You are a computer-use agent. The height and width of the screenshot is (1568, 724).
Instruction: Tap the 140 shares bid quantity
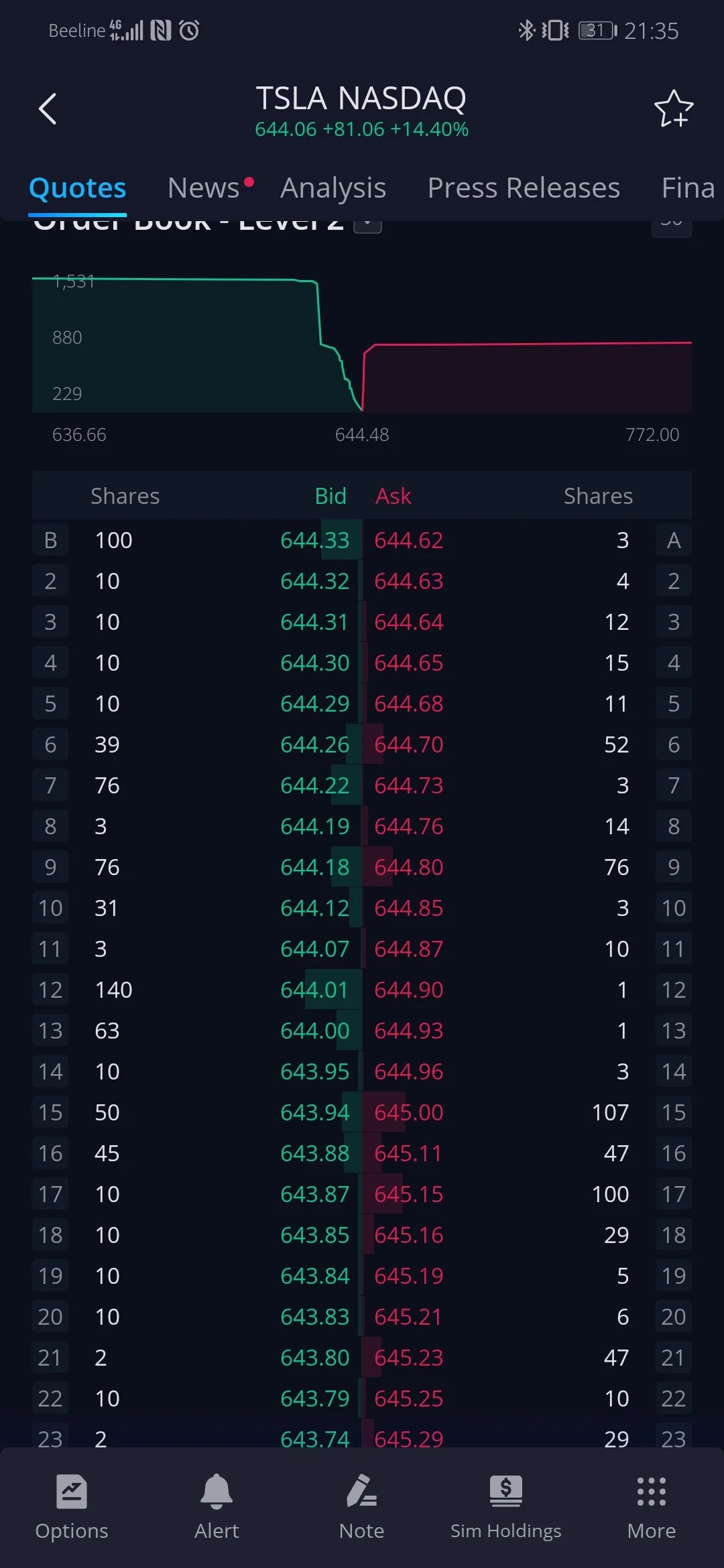(114, 990)
